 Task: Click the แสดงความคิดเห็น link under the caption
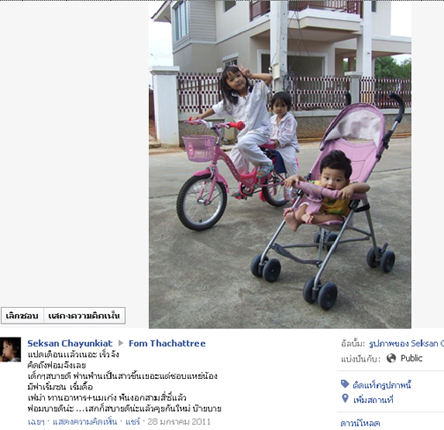click(85, 422)
